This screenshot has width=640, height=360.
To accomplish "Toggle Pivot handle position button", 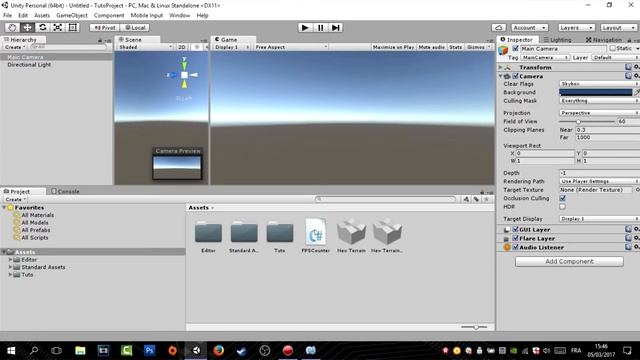I will (104, 27).
